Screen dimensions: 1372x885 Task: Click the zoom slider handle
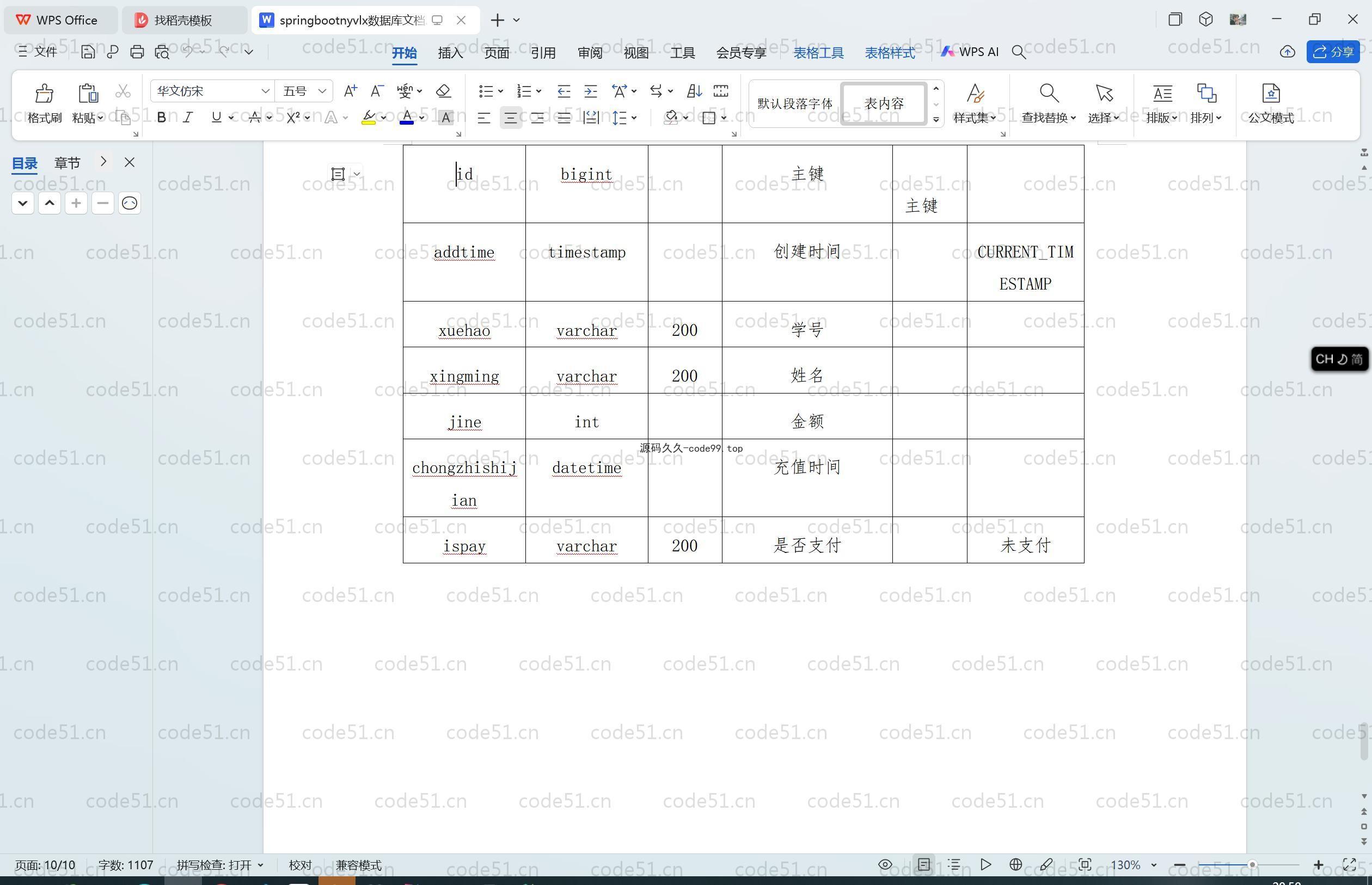coord(1252,864)
